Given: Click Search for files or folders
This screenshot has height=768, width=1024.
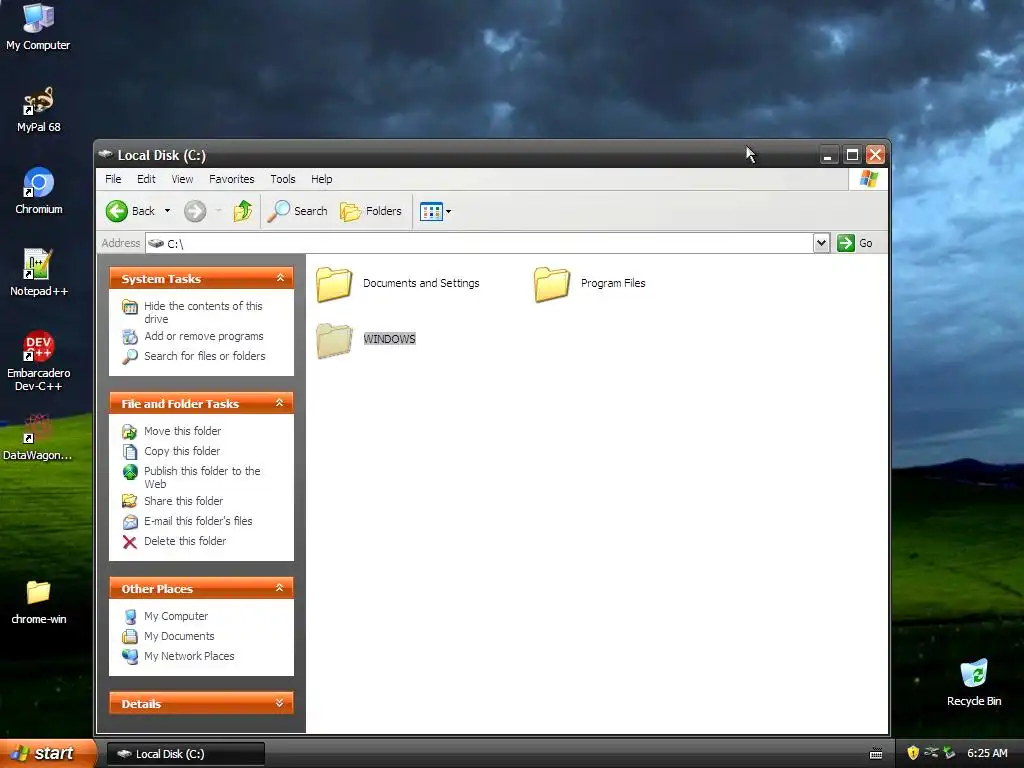Looking at the screenshot, I should [x=204, y=356].
